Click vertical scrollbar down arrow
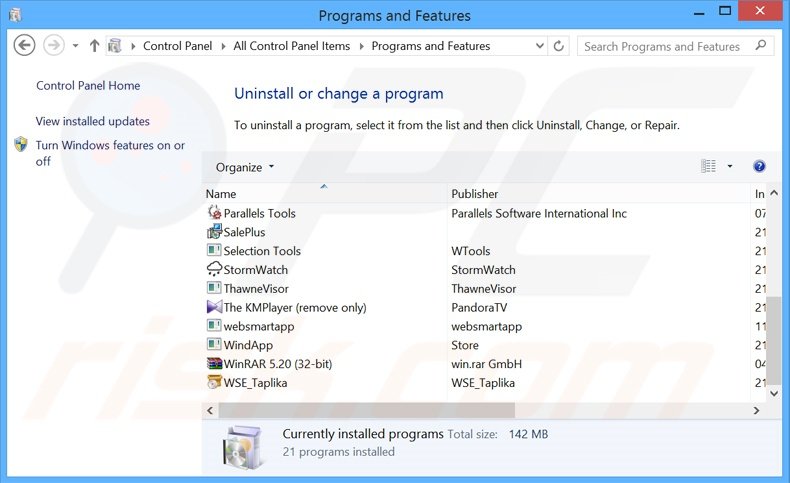 [x=774, y=393]
